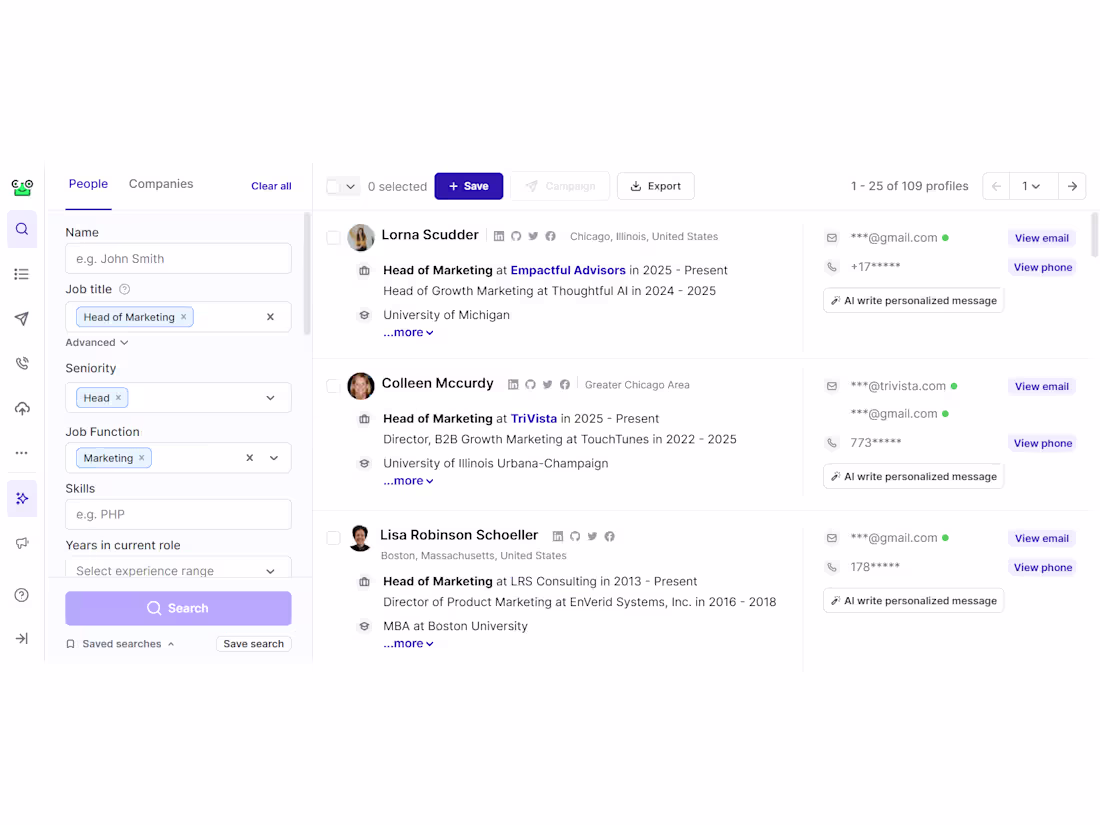This screenshot has width=1100, height=825.
Task: Go to the next page of profiles
Action: (1072, 186)
